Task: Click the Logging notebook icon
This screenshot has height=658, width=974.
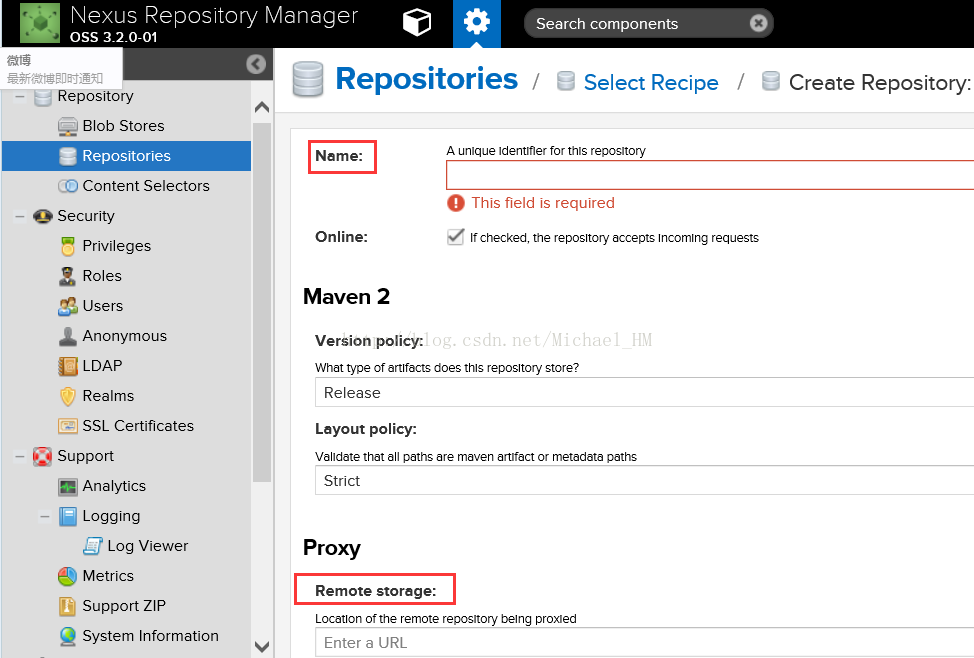Action: 68,516
